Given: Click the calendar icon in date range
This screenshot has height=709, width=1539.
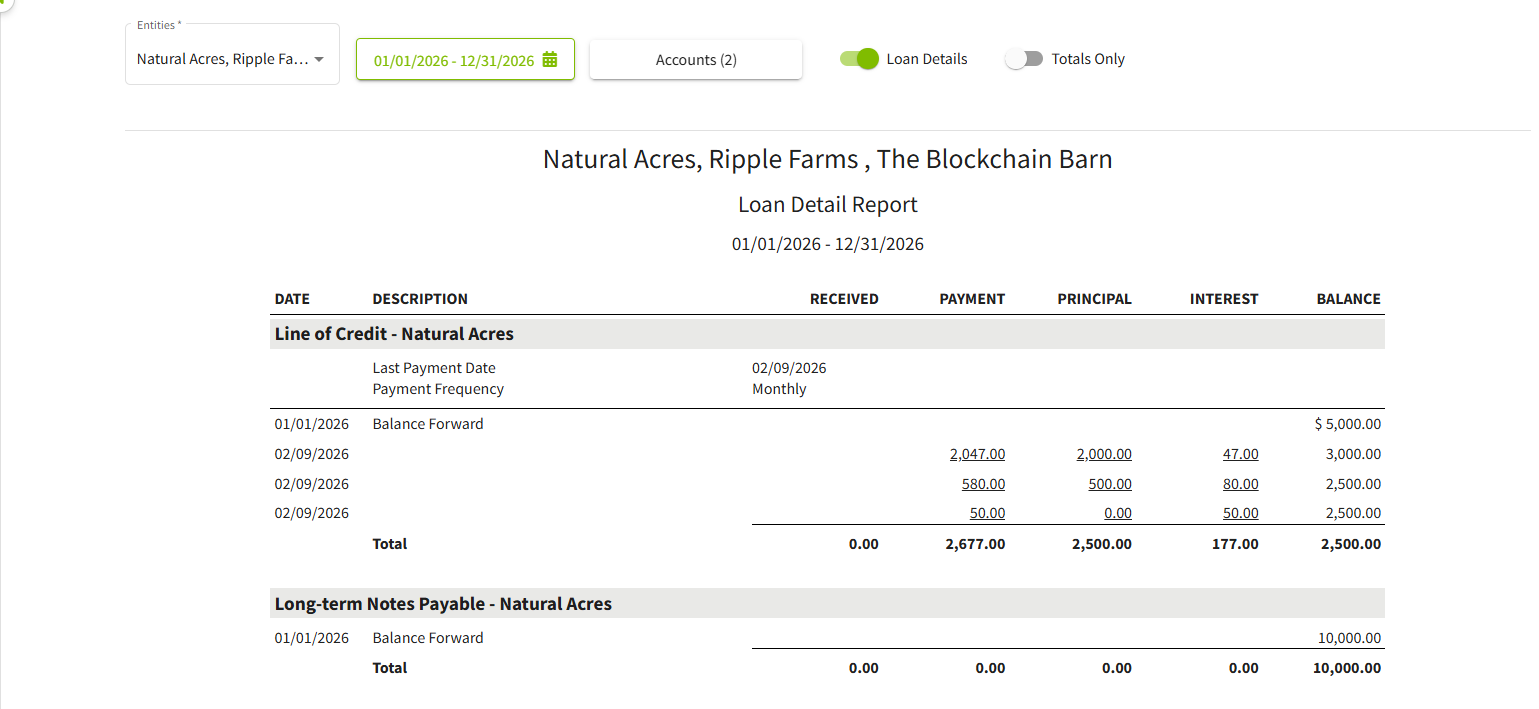Looking at the screenshot, I should point(549,60).
